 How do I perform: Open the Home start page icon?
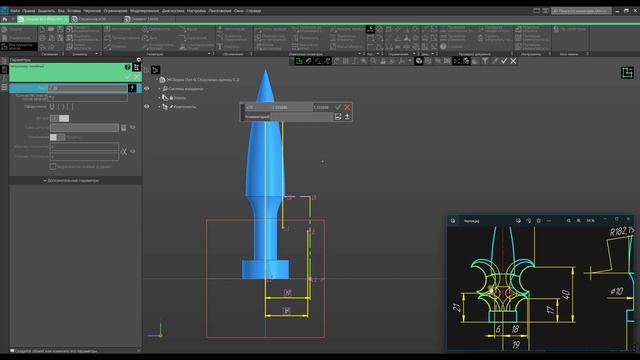point(5,19)
